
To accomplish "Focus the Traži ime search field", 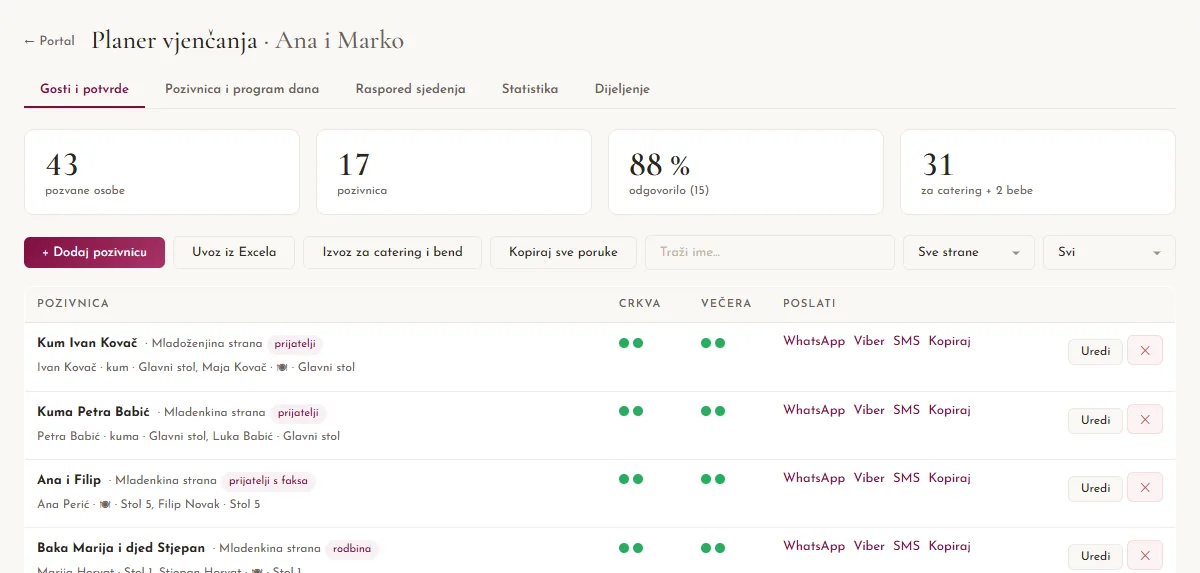I will pos(770,252).
